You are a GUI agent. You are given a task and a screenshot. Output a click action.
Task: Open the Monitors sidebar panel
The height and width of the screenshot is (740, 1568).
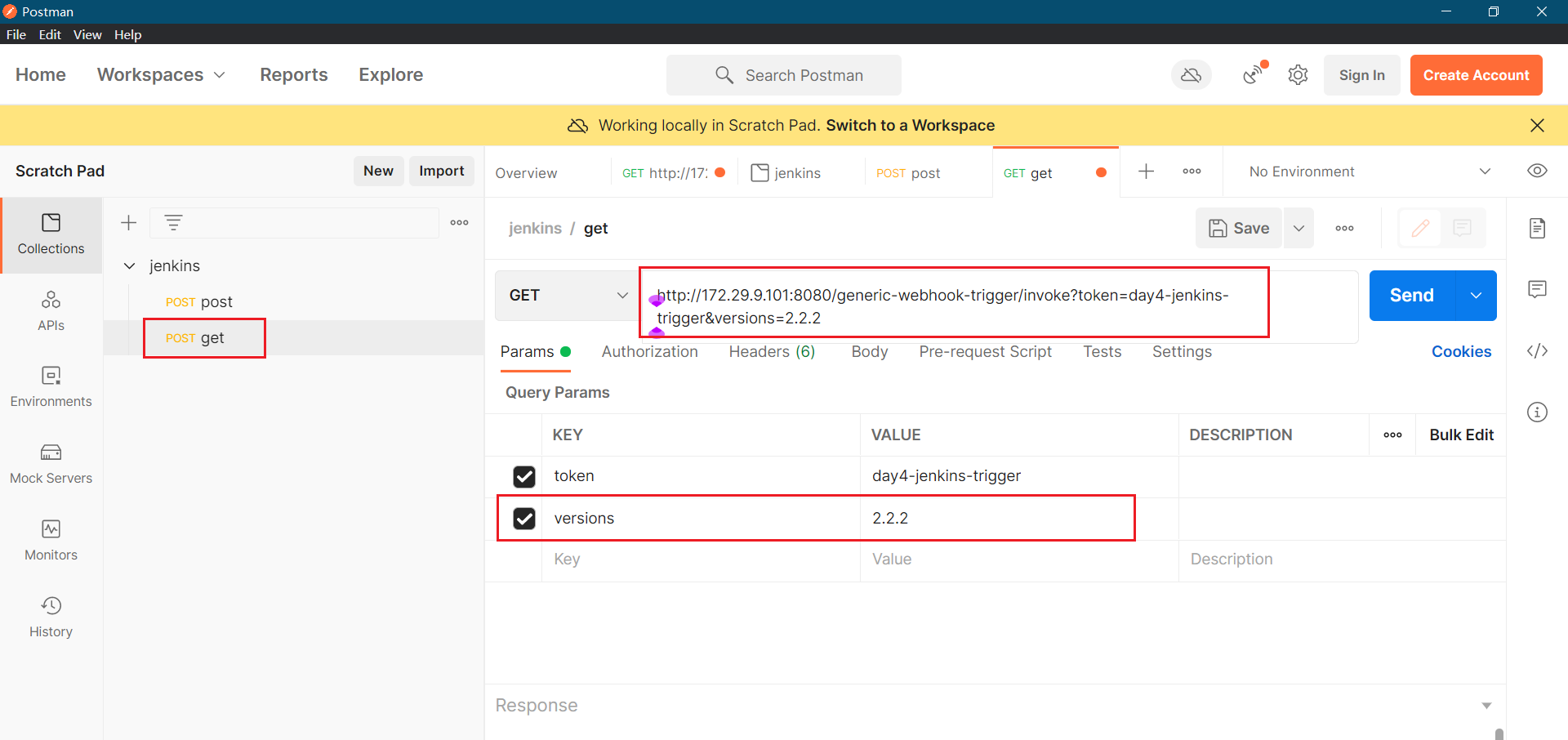coord(51,541)
